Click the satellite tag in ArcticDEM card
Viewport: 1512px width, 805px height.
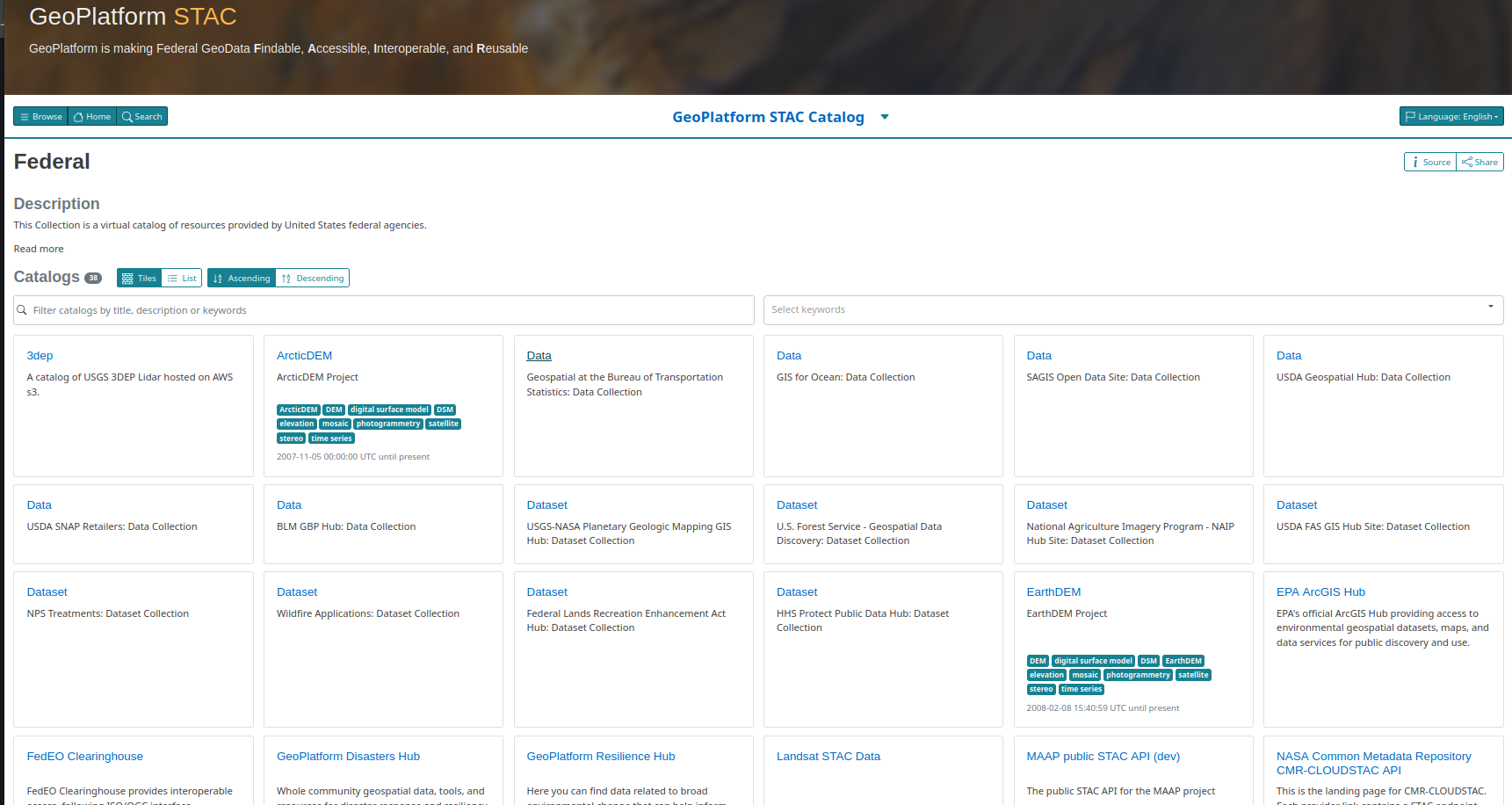pyautogui.click(x=444, y=424)
